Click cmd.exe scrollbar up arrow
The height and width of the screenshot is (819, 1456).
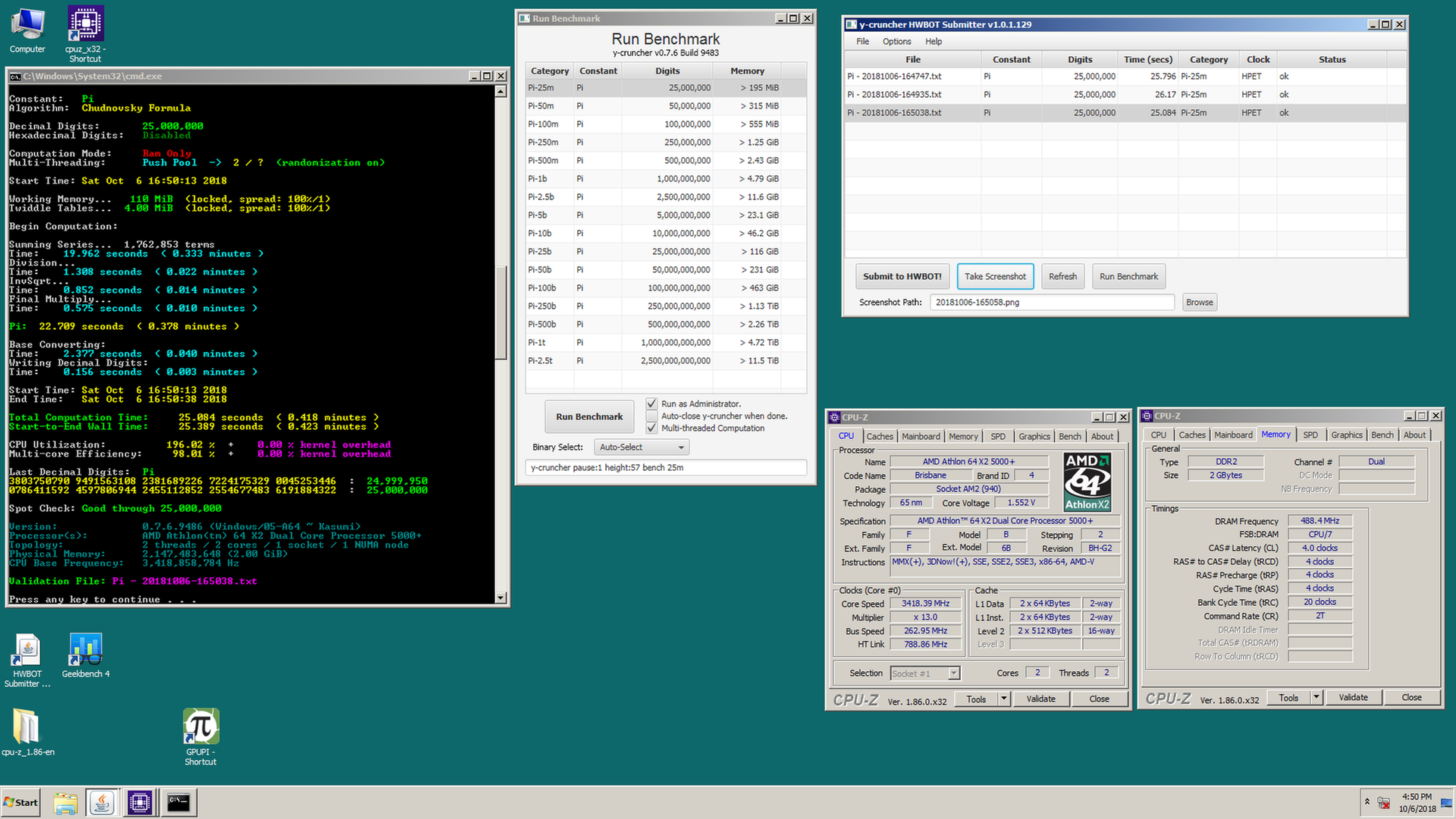coord(500,91)
